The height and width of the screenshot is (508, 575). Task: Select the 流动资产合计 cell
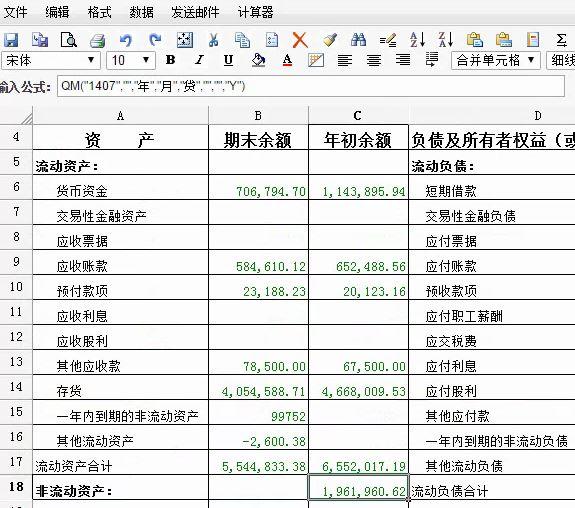click(x=120, y=463)
